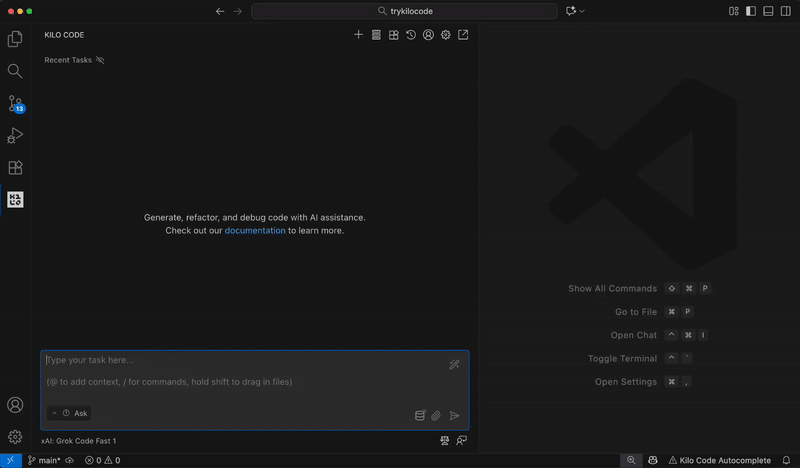The width and height of the screenshot is (800, 468).
Task: Open the Search view in activity bar
Action: tap(15, 71)
